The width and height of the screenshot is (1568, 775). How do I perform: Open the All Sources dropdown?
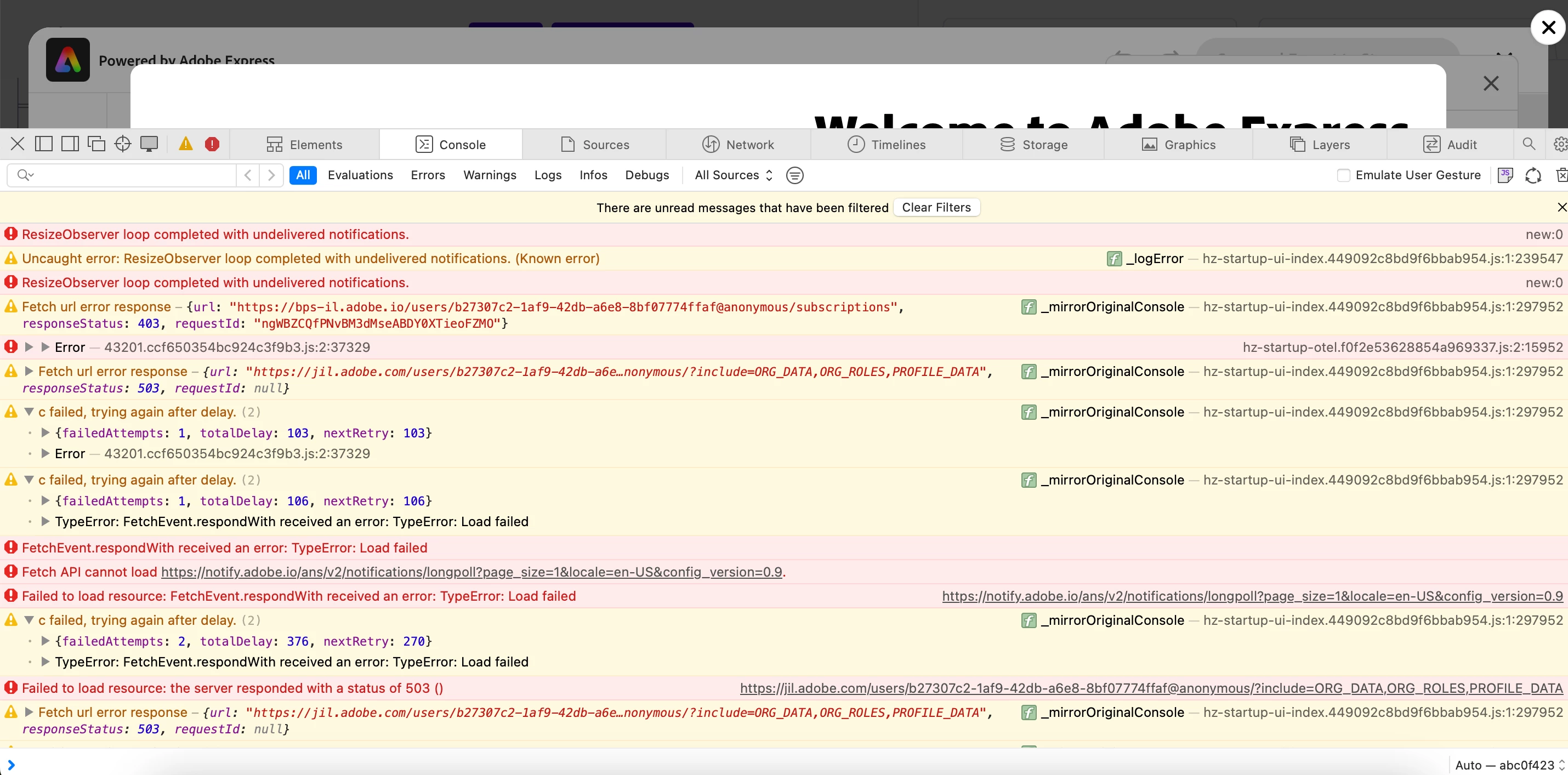click(x=733, y=175)
